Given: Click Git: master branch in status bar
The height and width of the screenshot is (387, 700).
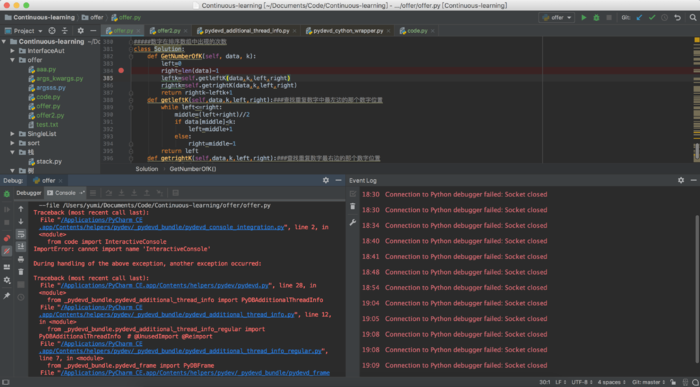Looking at the screenshot, I should click(648, 382).
